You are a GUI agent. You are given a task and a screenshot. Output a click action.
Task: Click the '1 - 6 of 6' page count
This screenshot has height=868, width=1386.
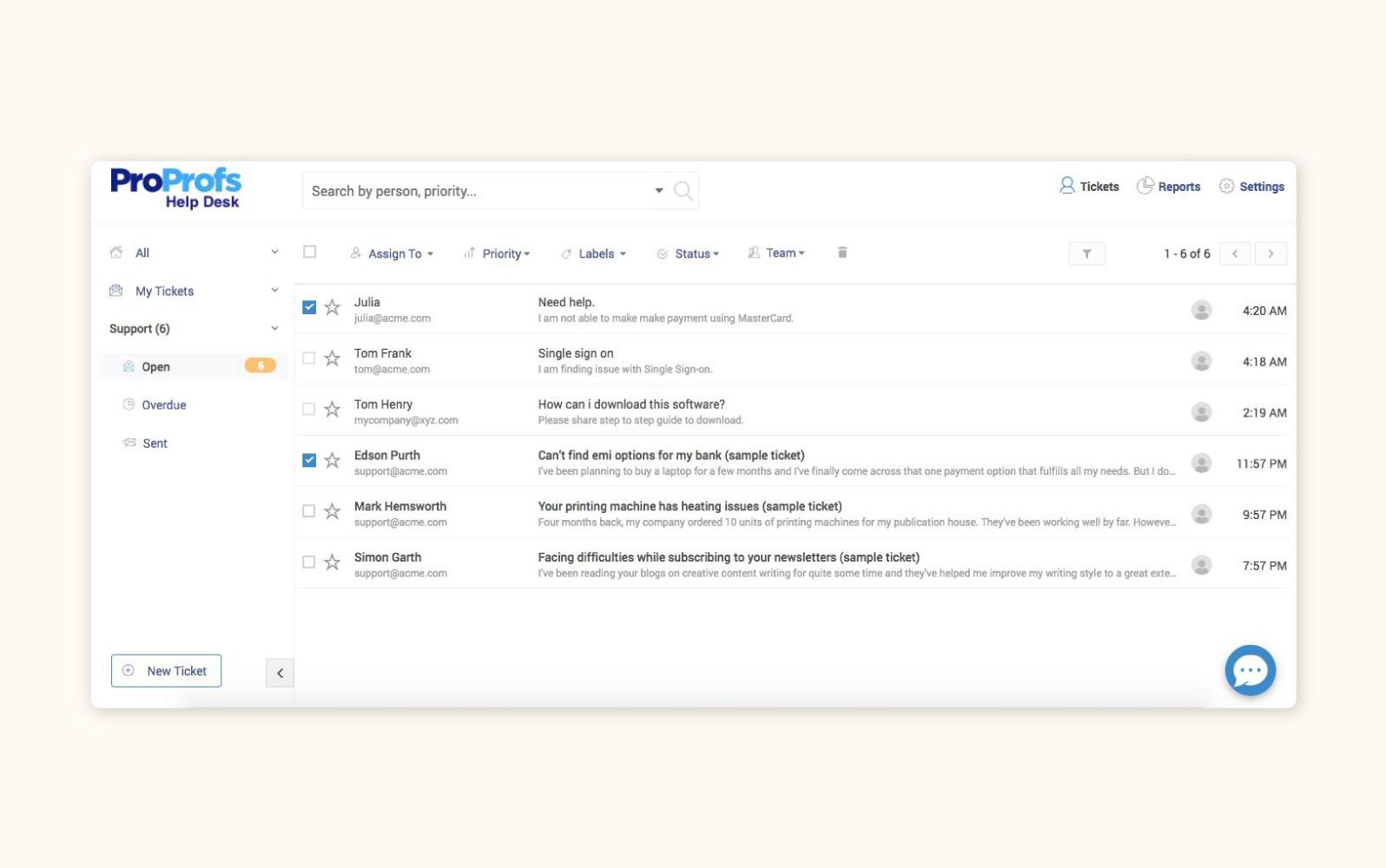click(x=1187, y=253)
